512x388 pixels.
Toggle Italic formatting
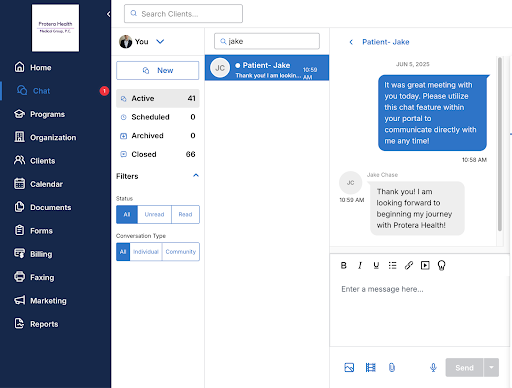point(360,265)
